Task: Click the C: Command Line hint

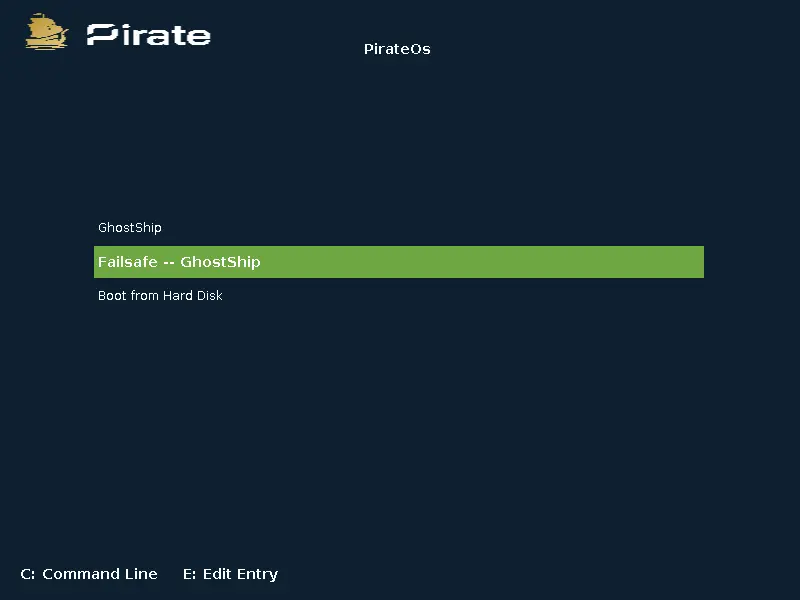Action: (x=89, y=574)
